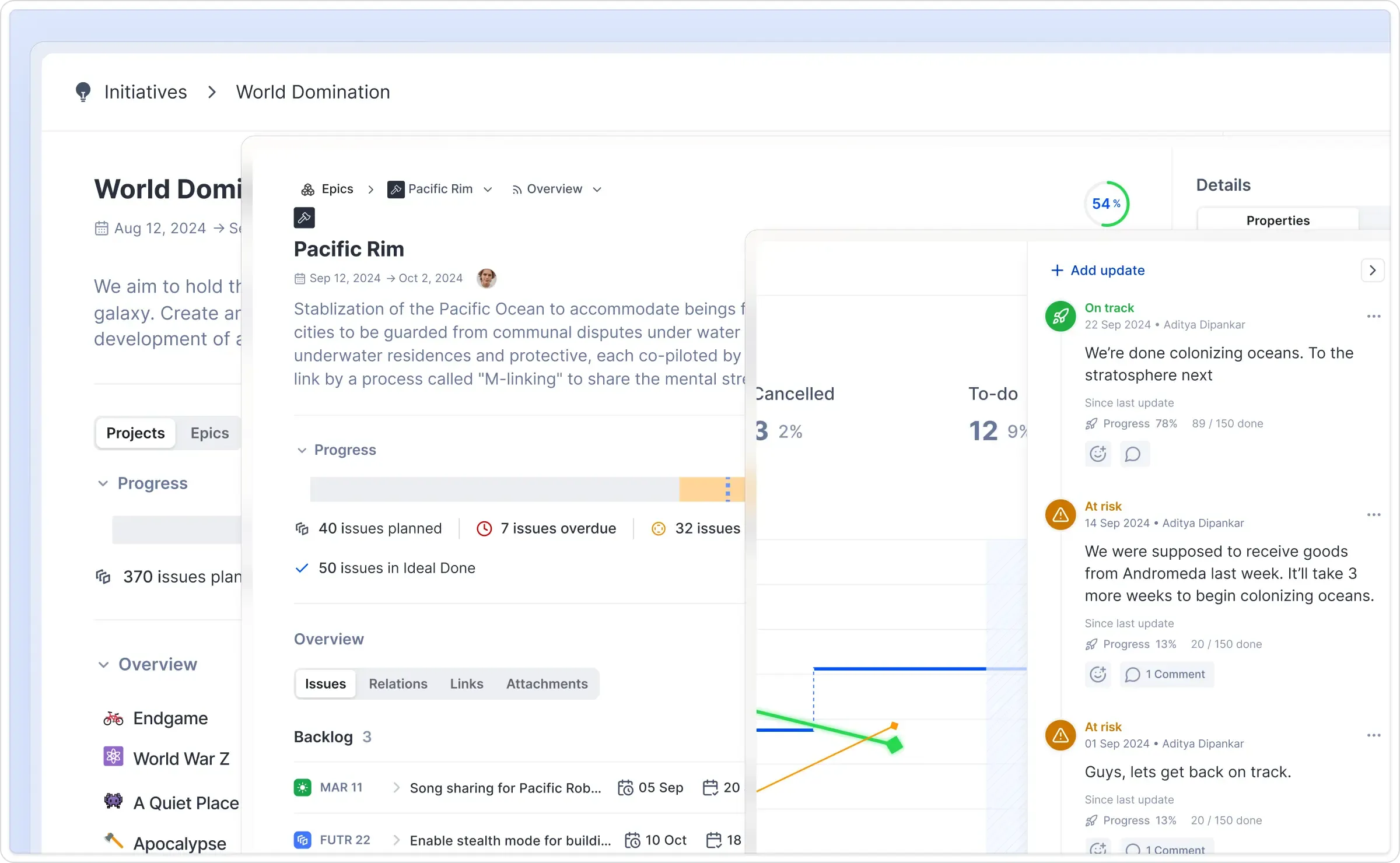Image resolution: width=1400 pixels, height=863 pixels.
Task: Collapse the Pacific Rim Progress section
Action: click(x=302, y=450)
